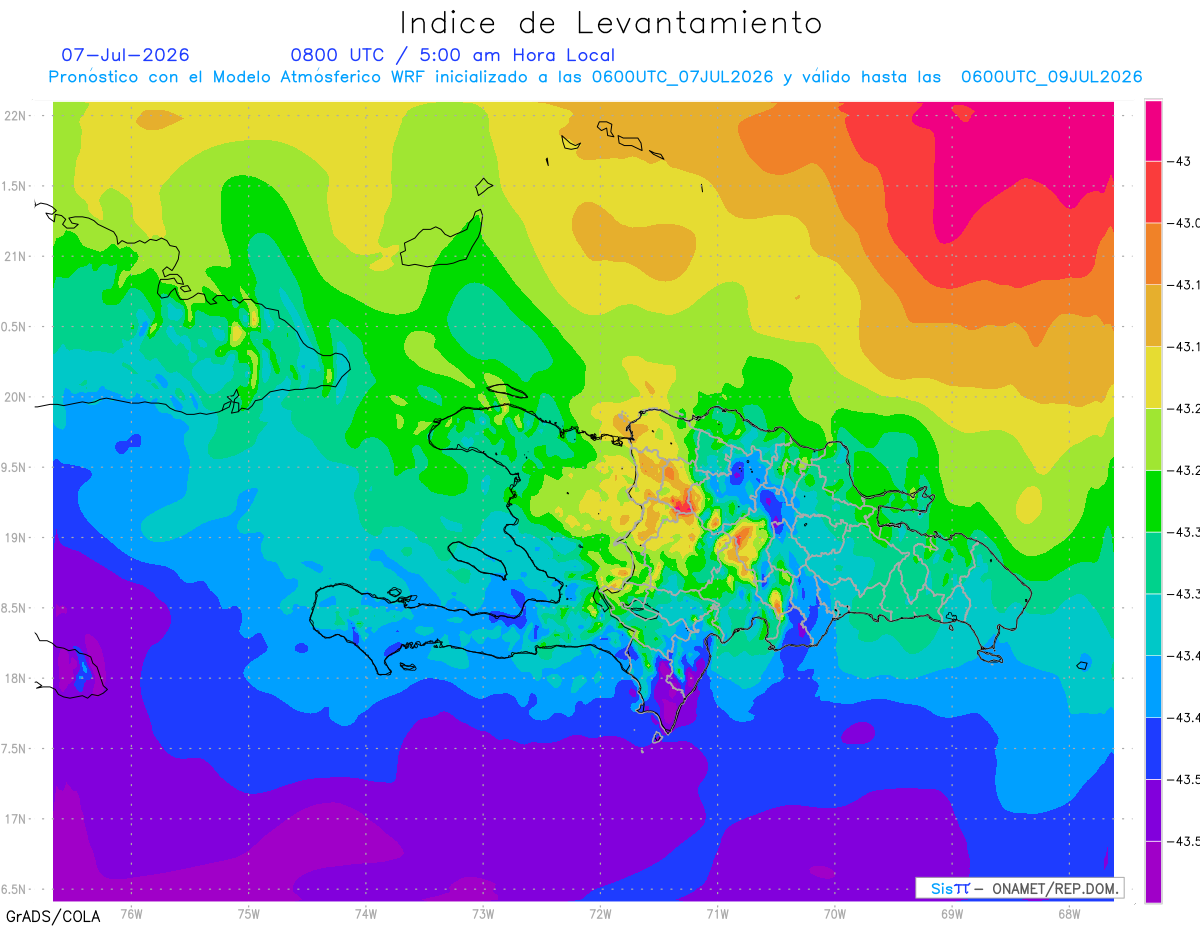Select the turquoise legend swatch
Screen dimensions: 1200x927
[1153, 624]
